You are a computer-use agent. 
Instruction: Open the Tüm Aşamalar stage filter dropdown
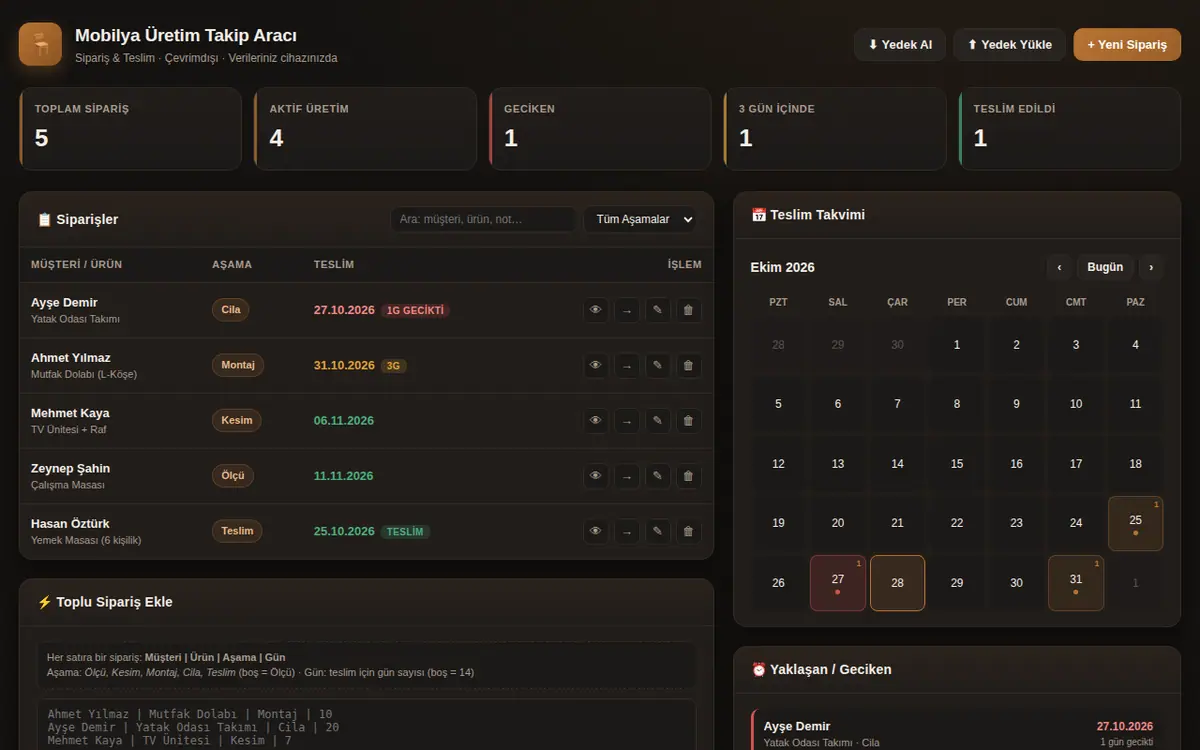click(640, 219)
